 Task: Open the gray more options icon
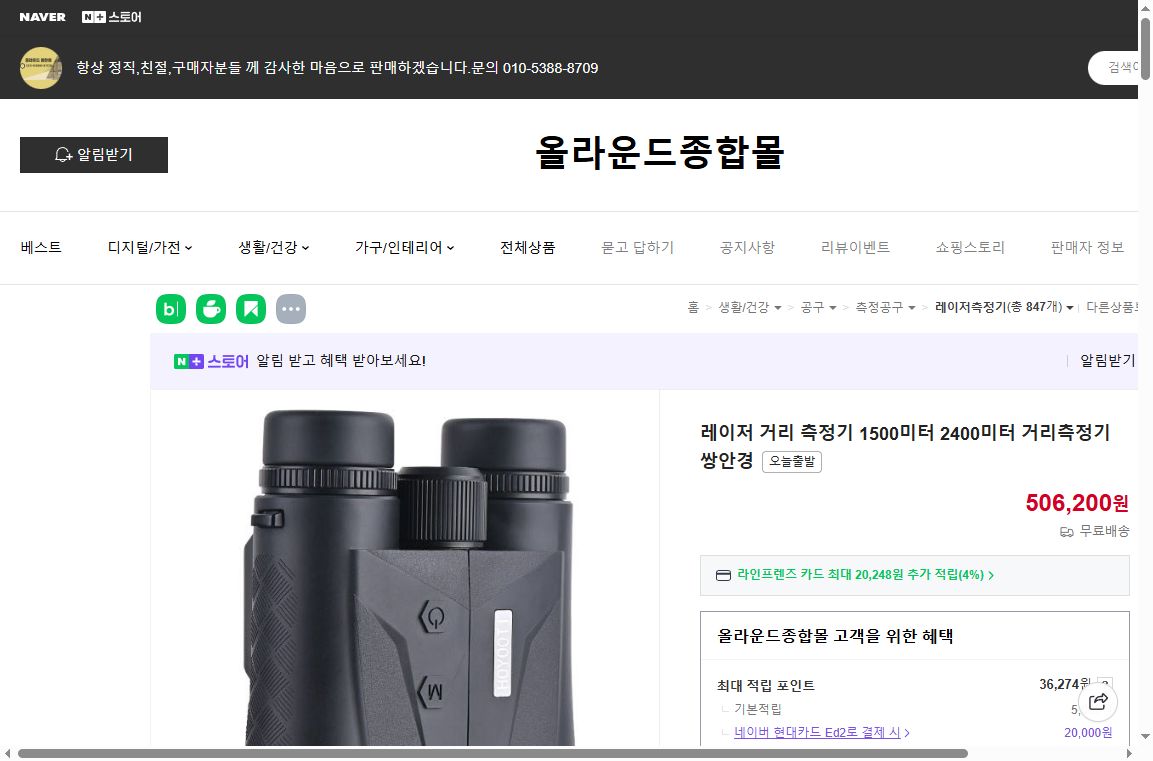point(291,309)
